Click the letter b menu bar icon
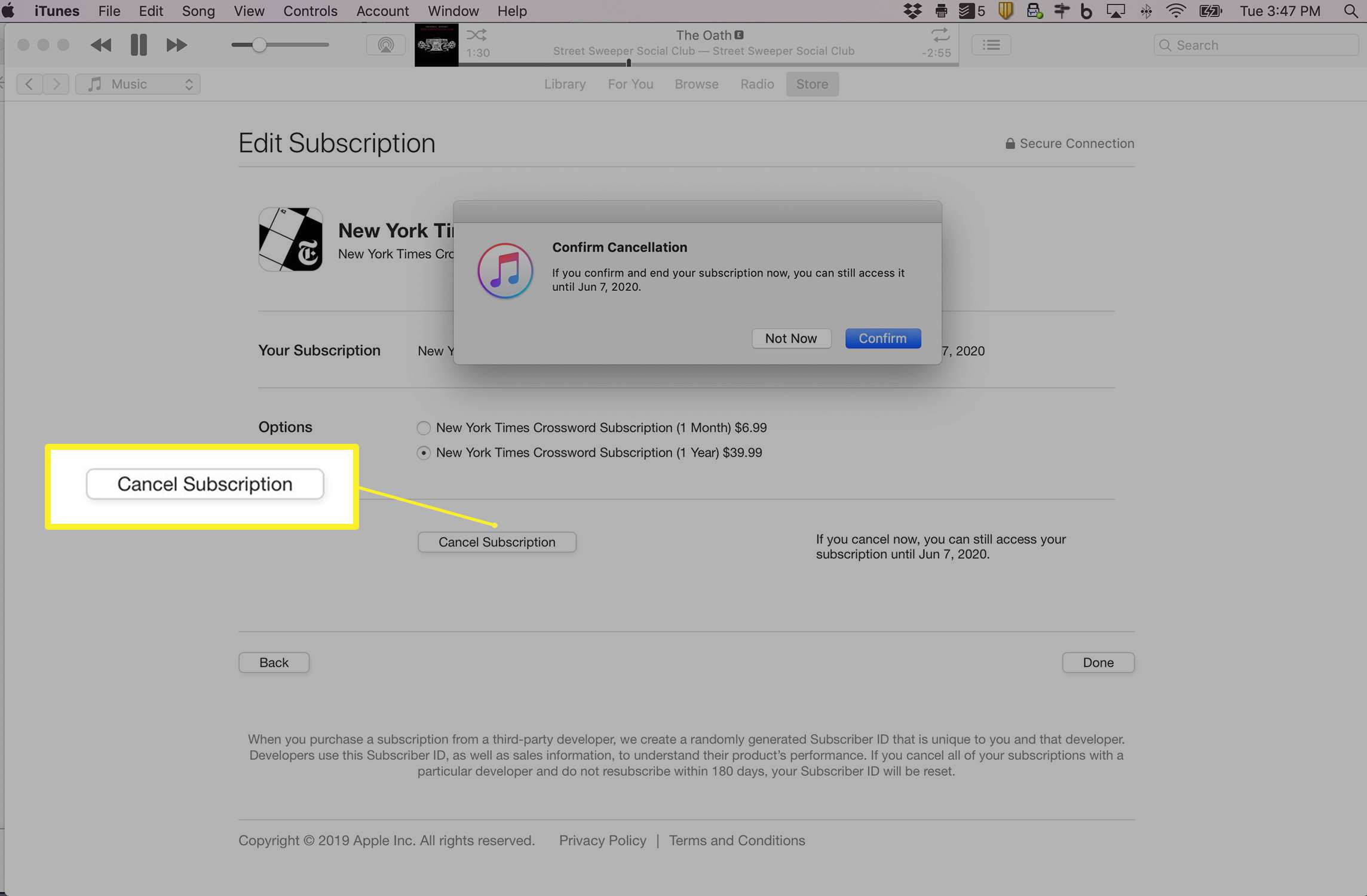Image resolution: width=1367 pixels, height=896 pixels. [1086, 11]
